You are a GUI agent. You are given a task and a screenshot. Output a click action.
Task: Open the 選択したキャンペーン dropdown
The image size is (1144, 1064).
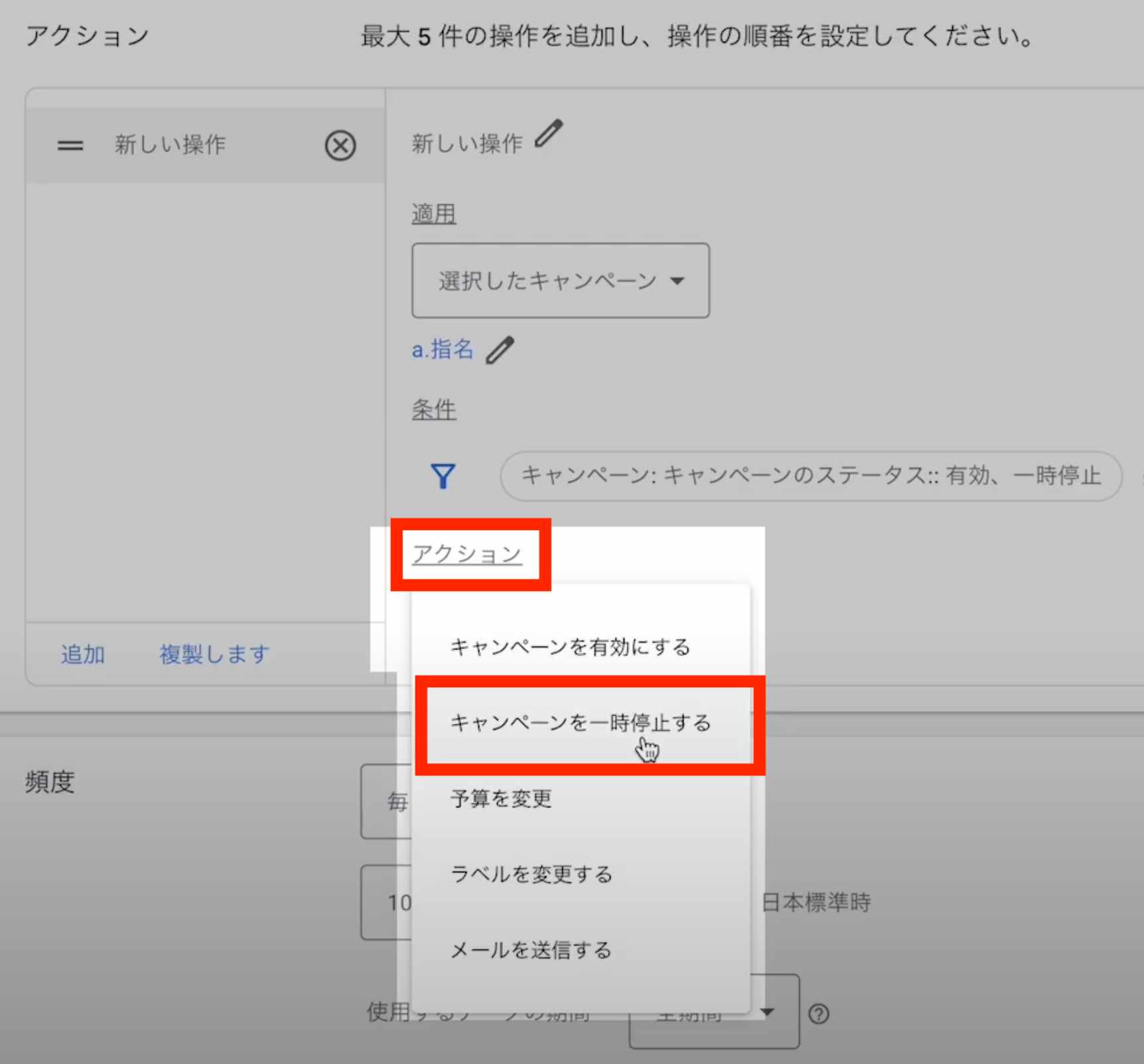pyautogui.click(x=560, y=281)
